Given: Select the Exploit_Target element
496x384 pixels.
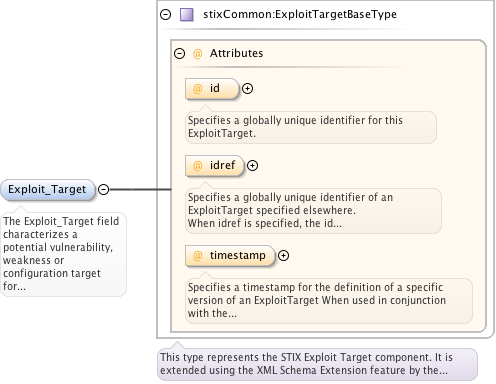Looking at the screenshot, I should [48, 190].
